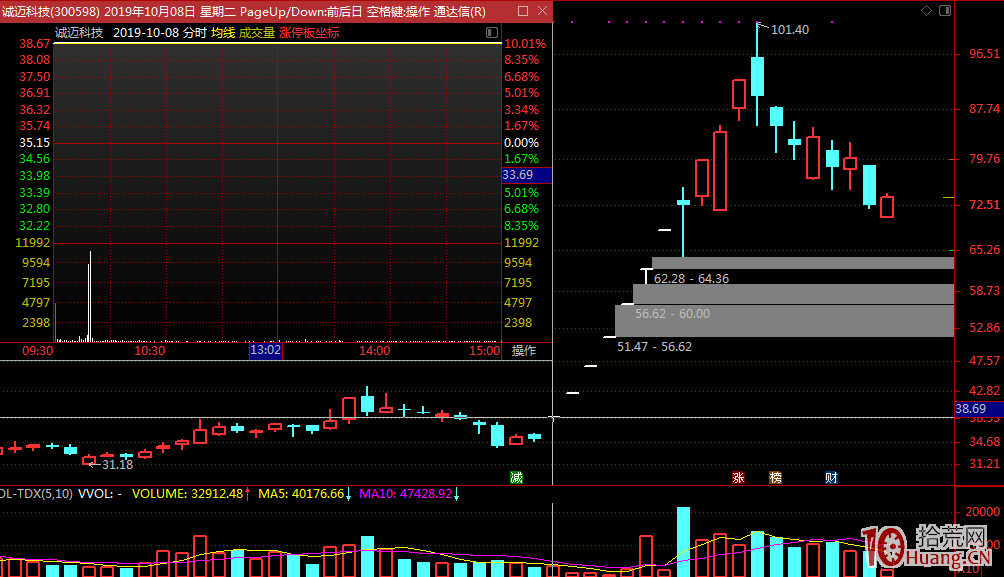Click the 09:30 time axis label
Image resolution: width=1004 pixels, height=577 pixels.
38,351
